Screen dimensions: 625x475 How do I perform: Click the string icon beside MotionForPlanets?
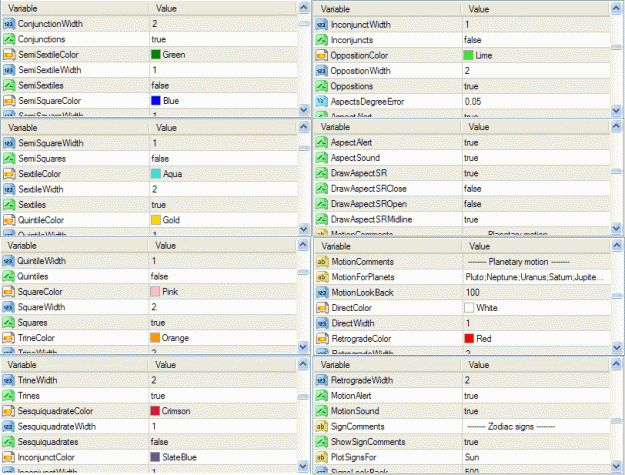322,277
